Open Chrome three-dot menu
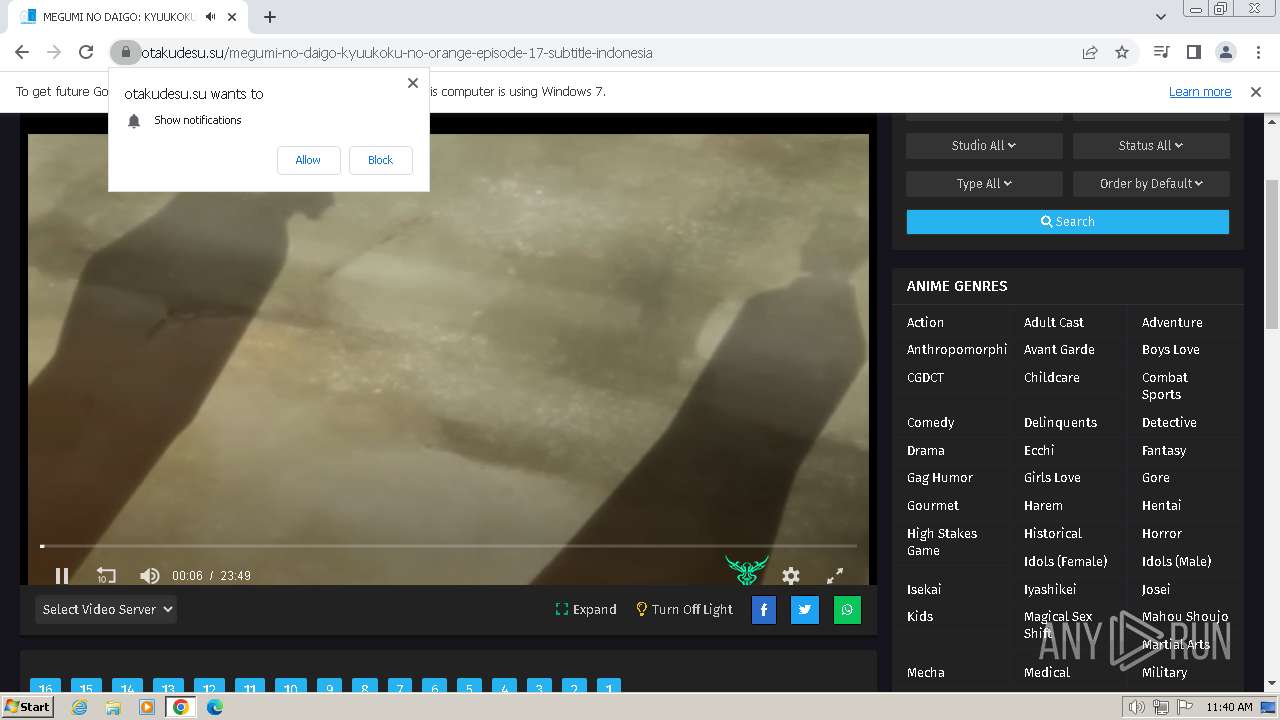 click(x=1257, y=52)
